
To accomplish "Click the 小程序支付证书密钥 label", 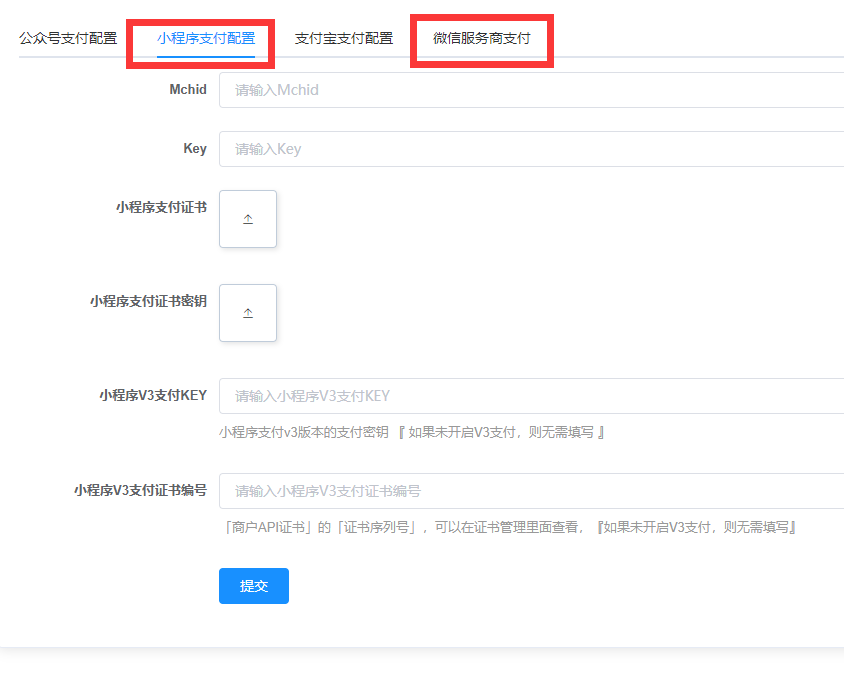I will [x=149, y=301].
